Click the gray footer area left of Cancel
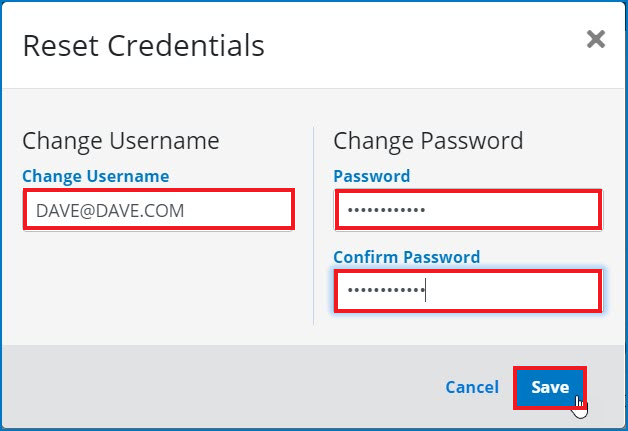The width and height of the screenshot is (628, 431). point(200,387)
